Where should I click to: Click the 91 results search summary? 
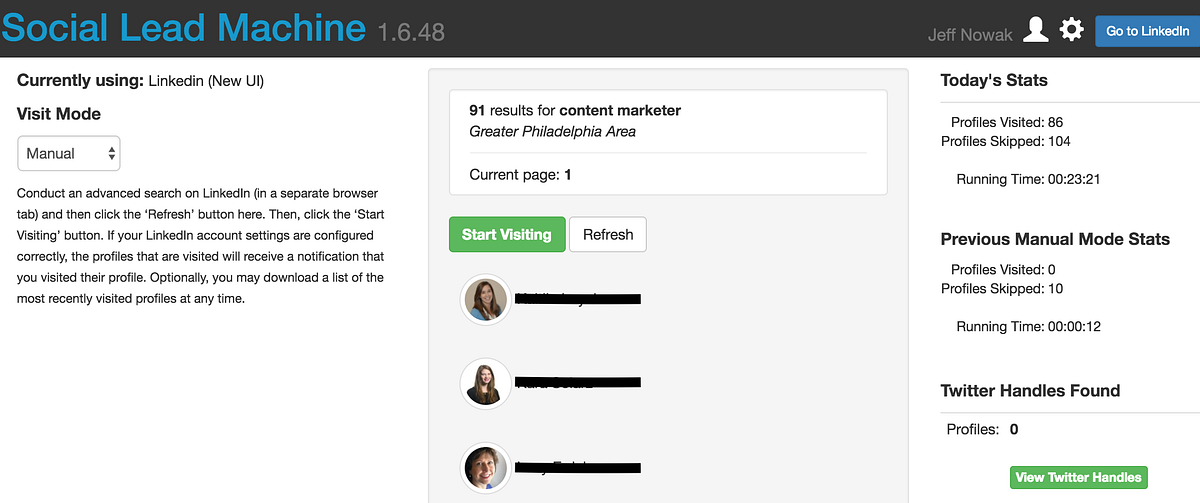coord(574,111)
